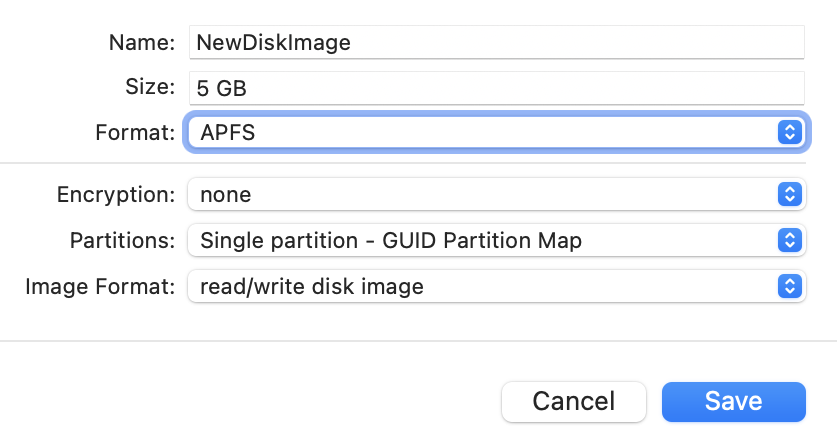Open the Format dropdown showing APFS
837x448 pixels.
pos(480,131)
